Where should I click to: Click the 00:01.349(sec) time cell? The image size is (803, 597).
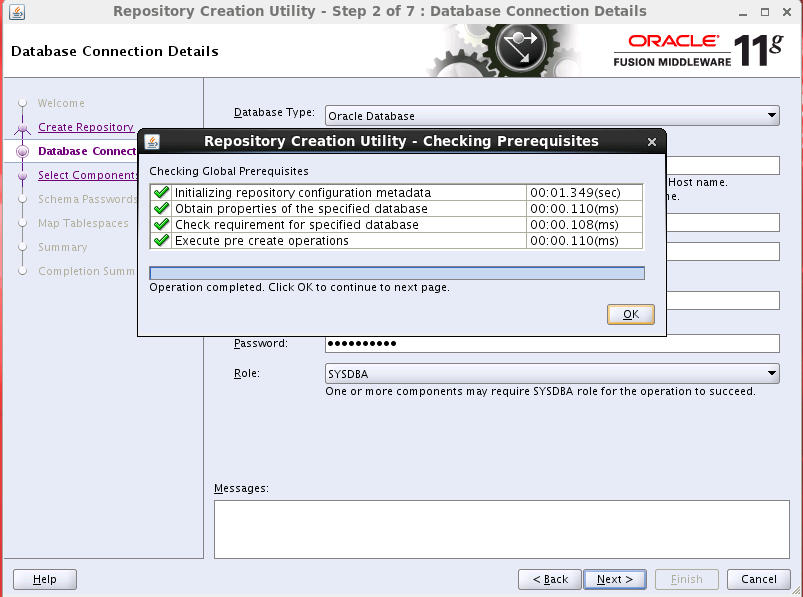pos(584,193)
